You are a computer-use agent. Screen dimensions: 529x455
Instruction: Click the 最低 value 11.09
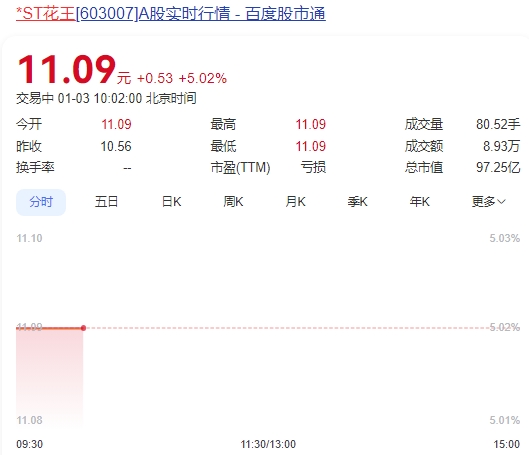click(x=311, y=146)
